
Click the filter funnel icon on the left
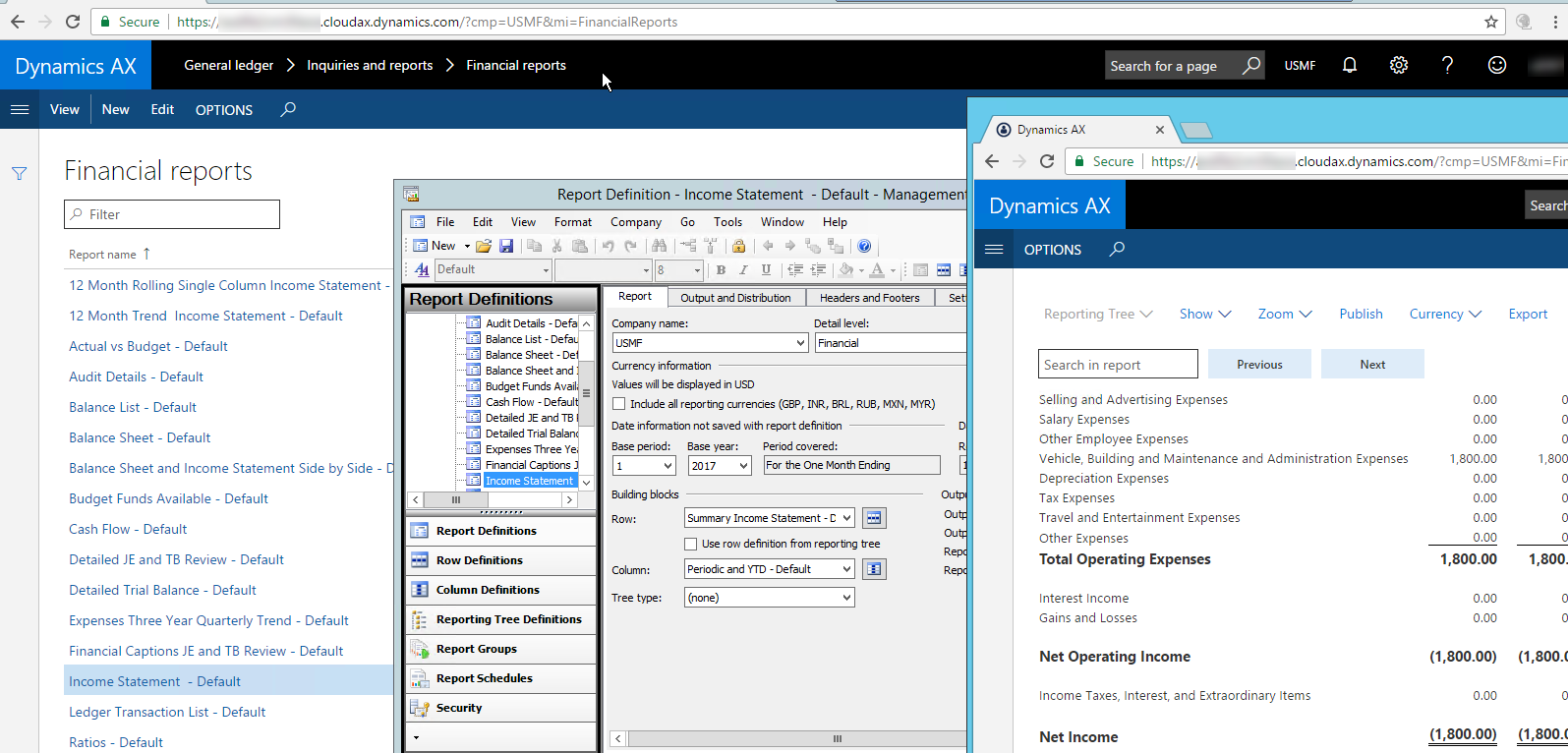[19, 173]
